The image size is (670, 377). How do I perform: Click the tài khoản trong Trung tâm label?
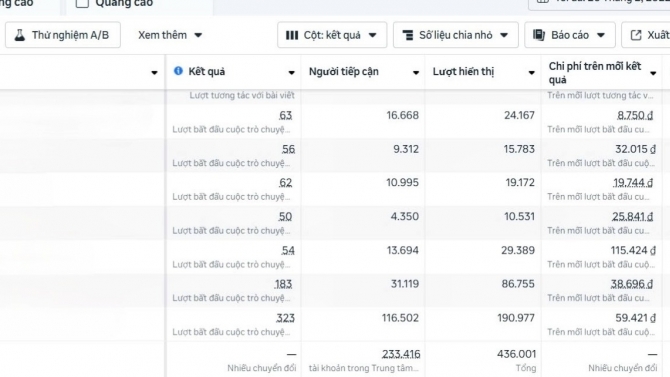coord(364,368)
